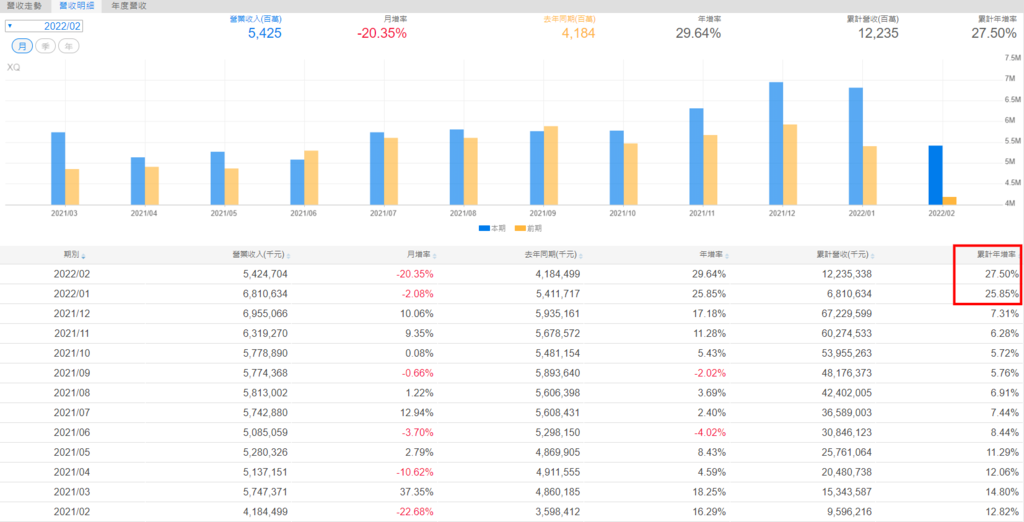Select the 營收明細 tab
The width and height of the screenshot is (1024, 522).
(76, 5)
